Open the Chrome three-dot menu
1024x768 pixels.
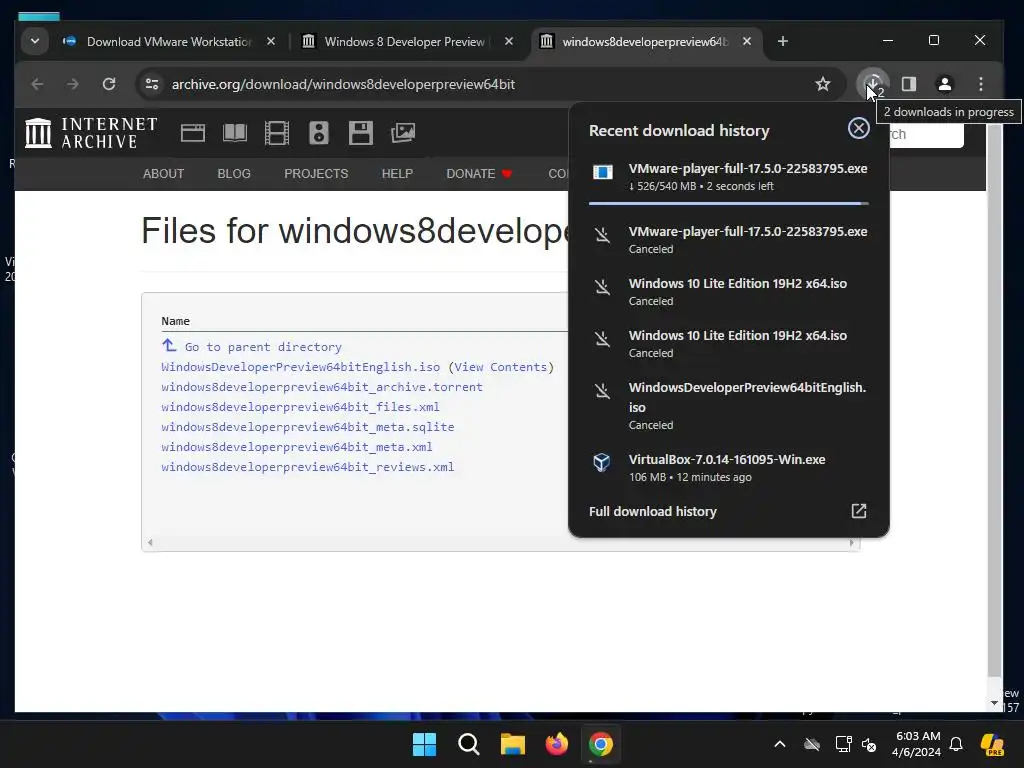[980, 84]
